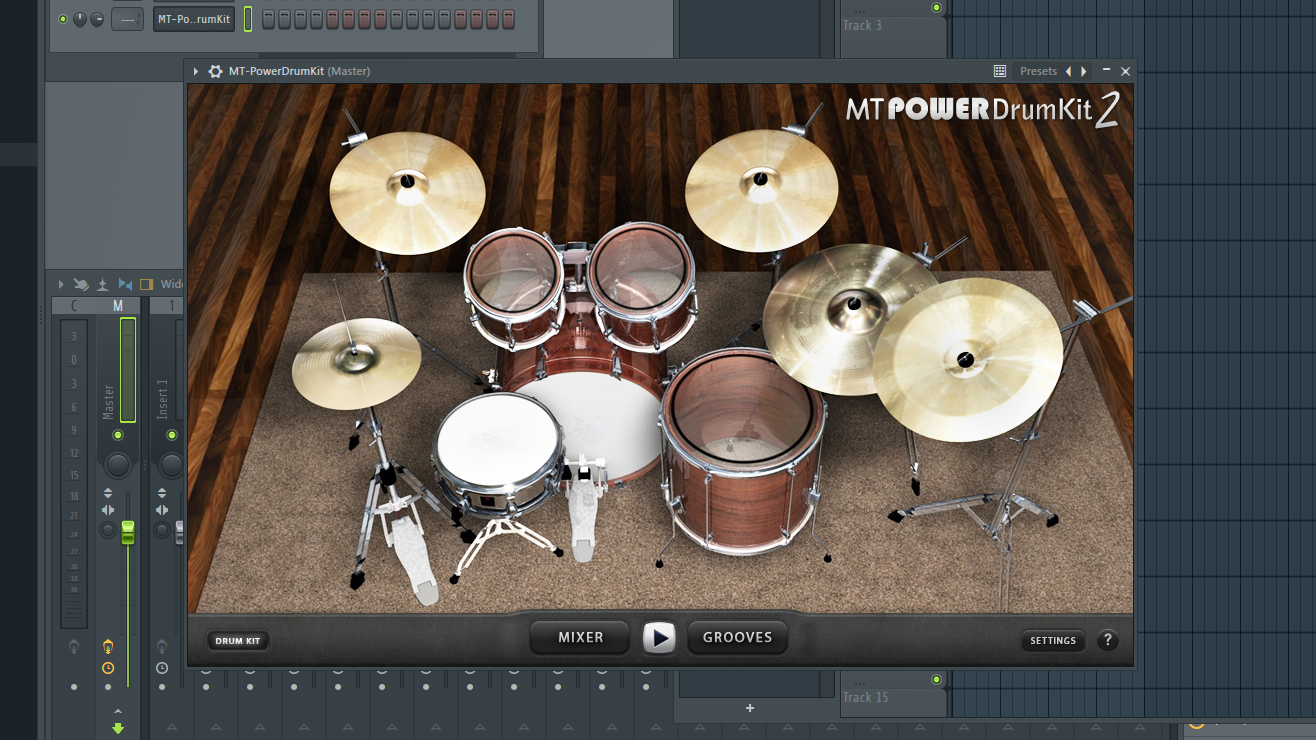Click the Insert 1 pan knob

172,464
